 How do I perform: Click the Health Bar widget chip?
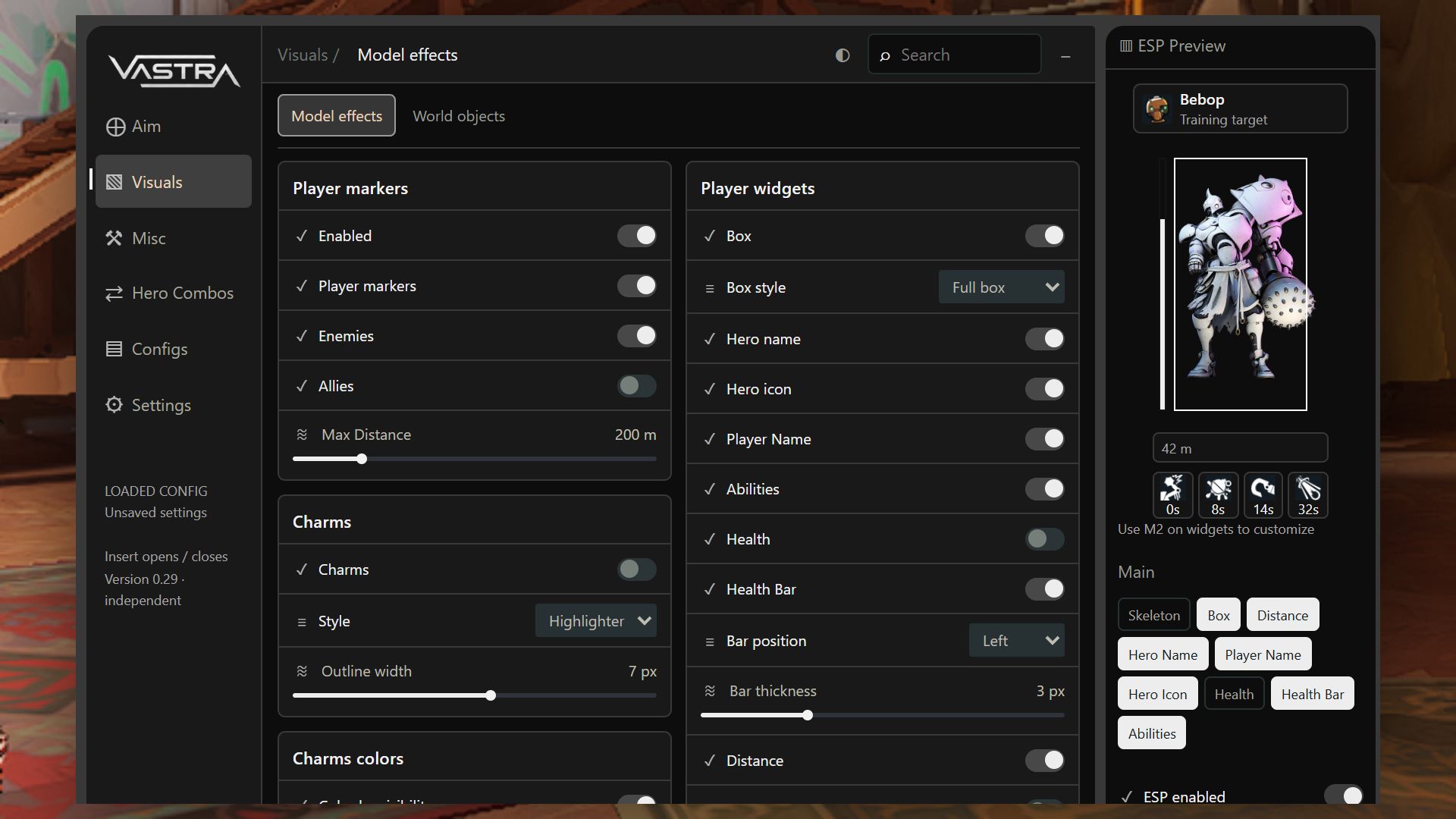(x=1313, y=694)
